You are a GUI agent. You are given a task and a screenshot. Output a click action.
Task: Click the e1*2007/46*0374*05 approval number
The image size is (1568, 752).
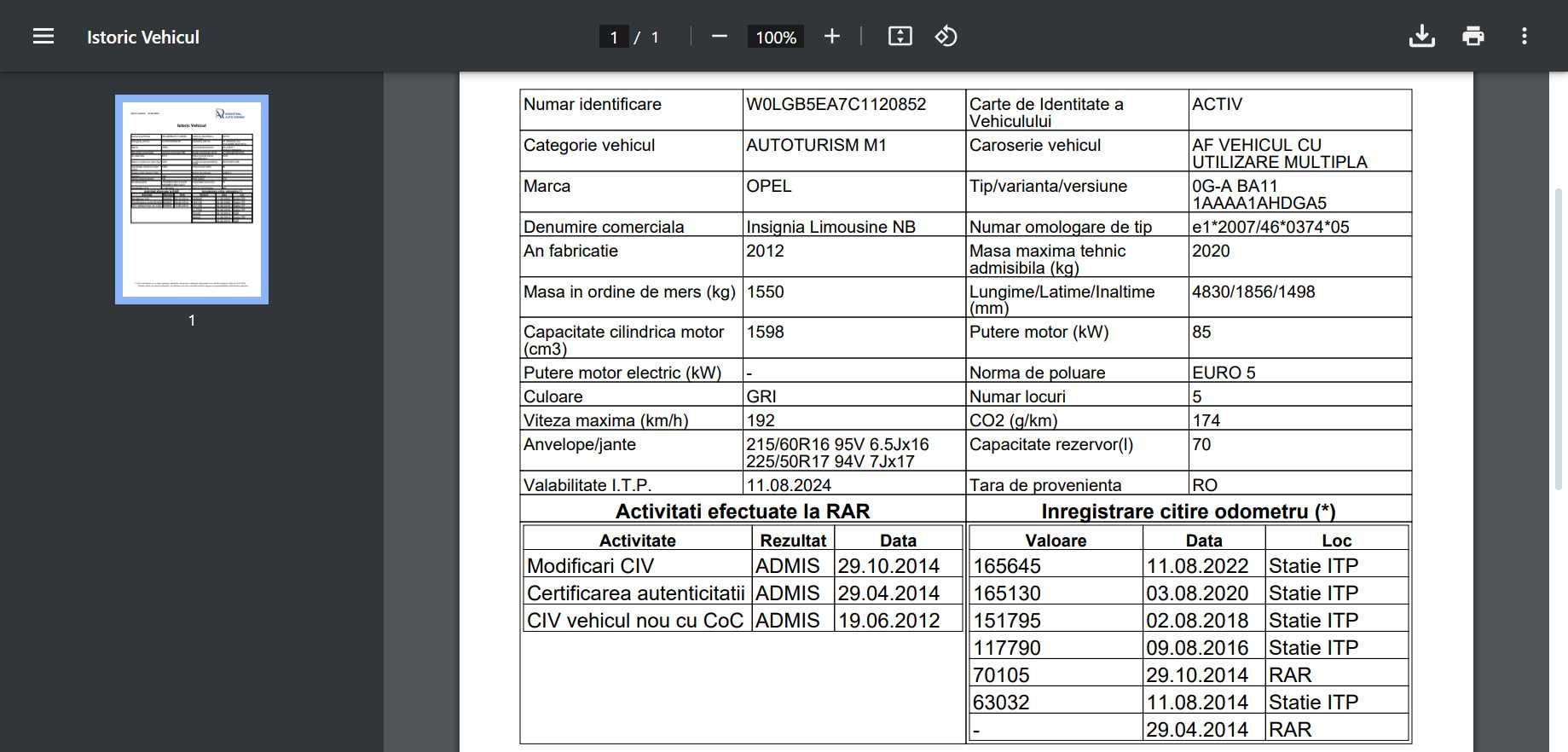[x=1270, y=227]
